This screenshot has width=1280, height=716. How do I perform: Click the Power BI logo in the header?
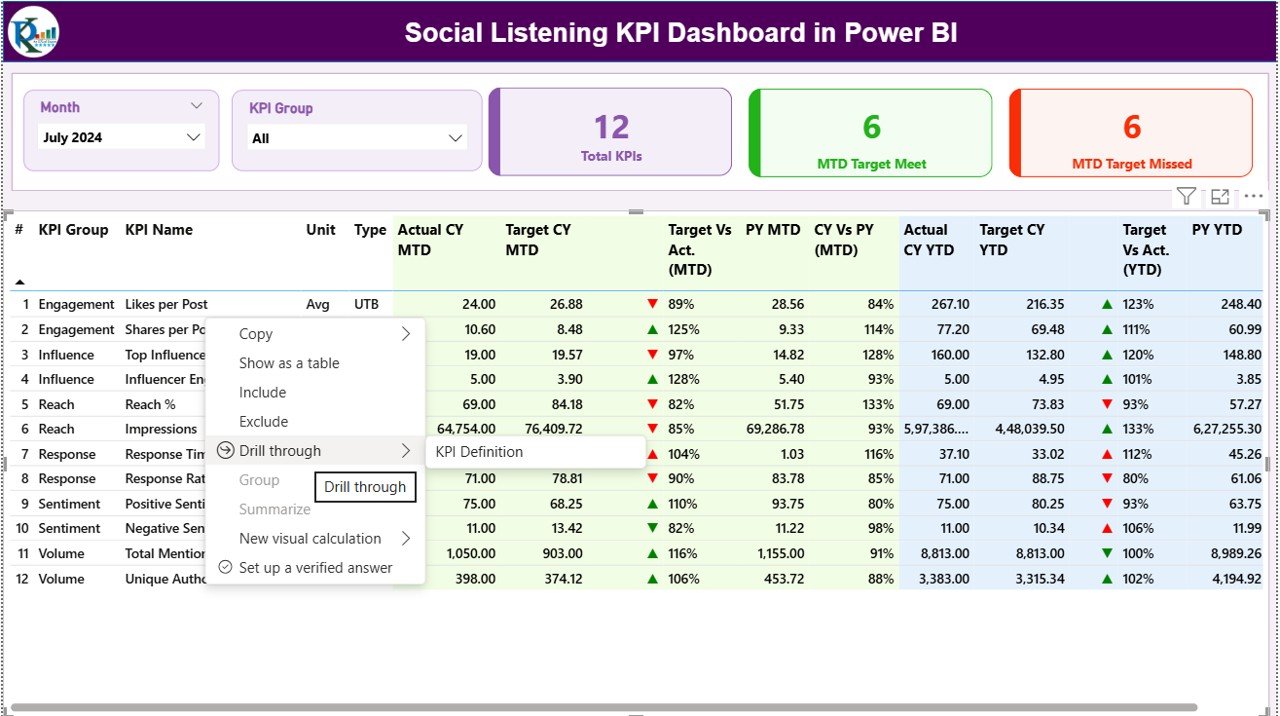click(x=33, y=31)
